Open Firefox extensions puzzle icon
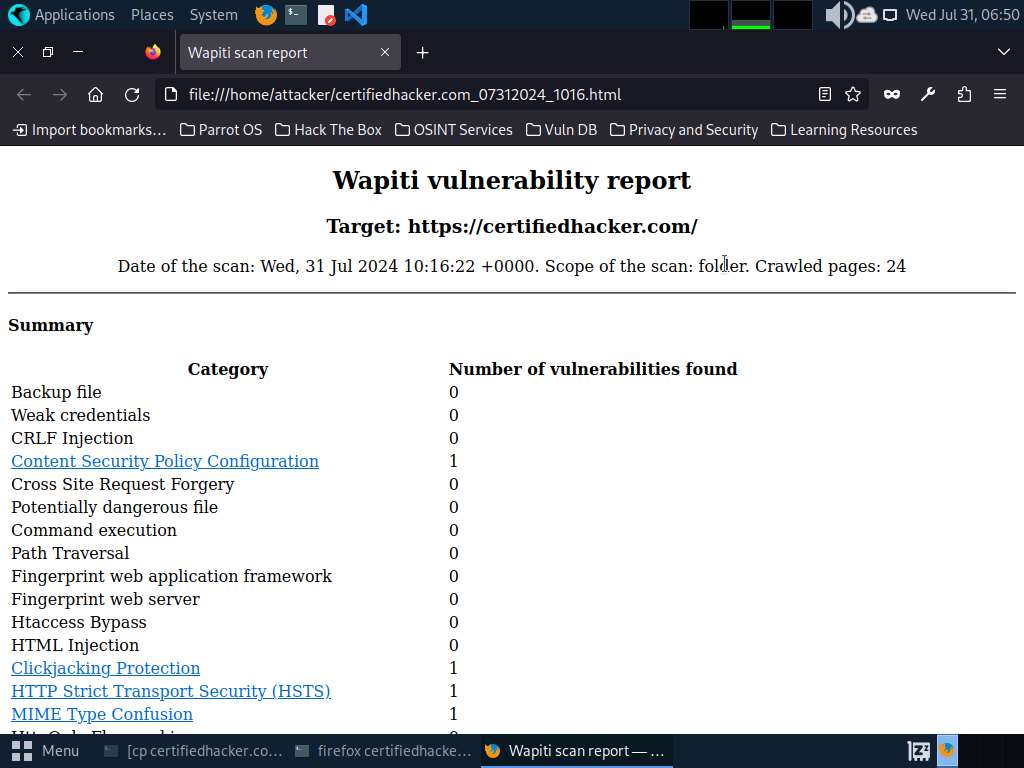 coord(964,94)
